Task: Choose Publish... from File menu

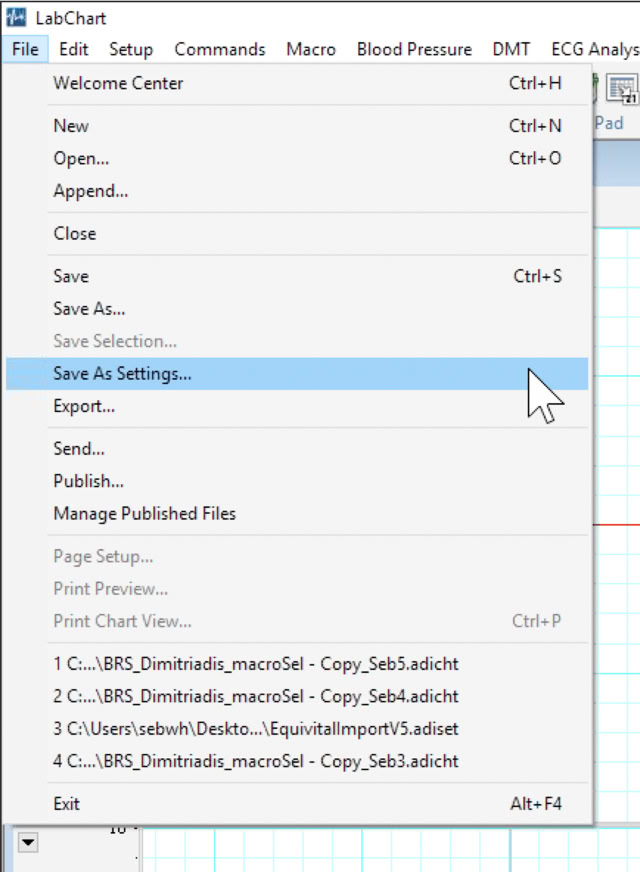Action: coord(88,481)
